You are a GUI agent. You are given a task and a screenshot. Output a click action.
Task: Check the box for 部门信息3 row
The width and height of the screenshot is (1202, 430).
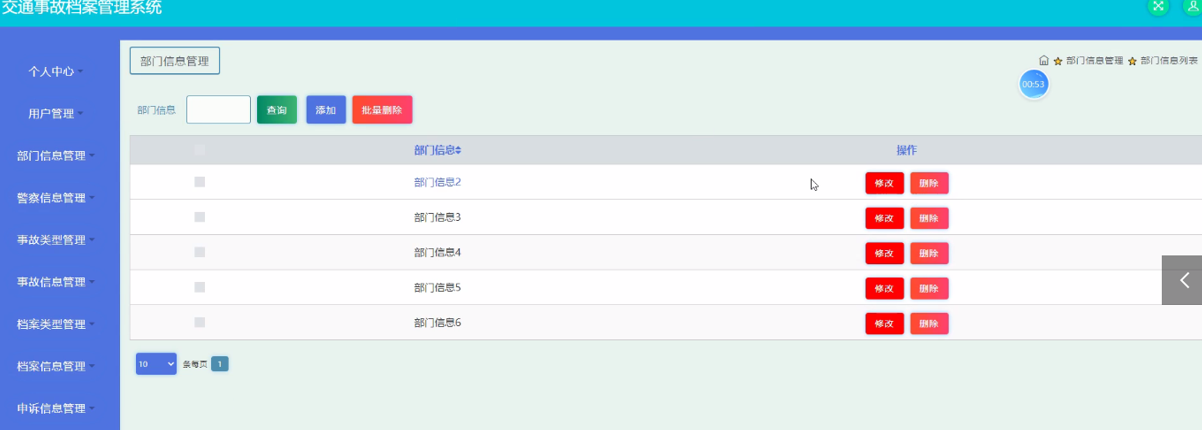tap(200, 217)
